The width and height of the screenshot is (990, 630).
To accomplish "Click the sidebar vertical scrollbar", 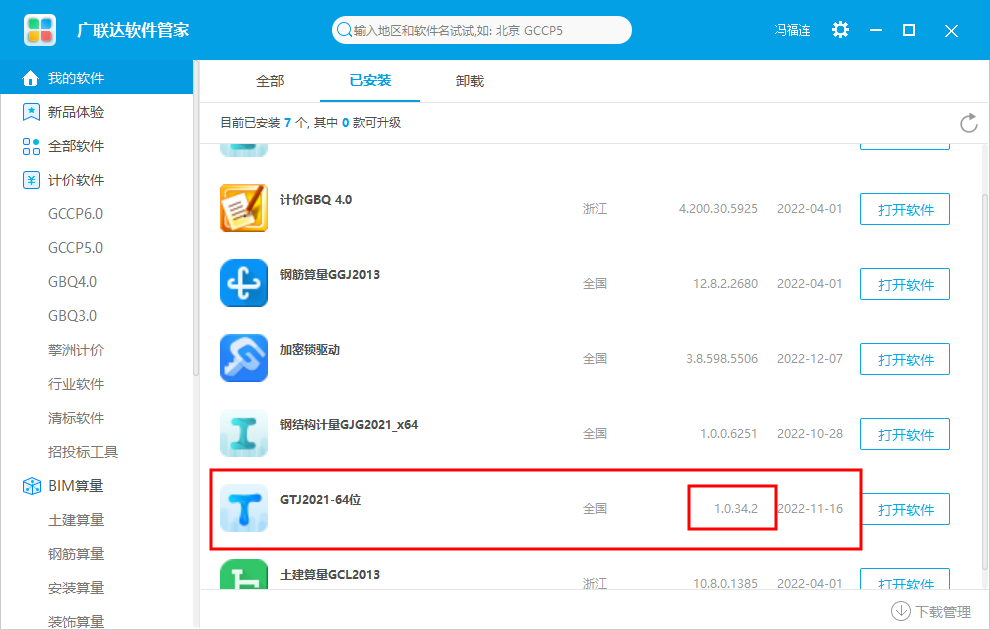I will pyautogui.click(x=196, y=219).
